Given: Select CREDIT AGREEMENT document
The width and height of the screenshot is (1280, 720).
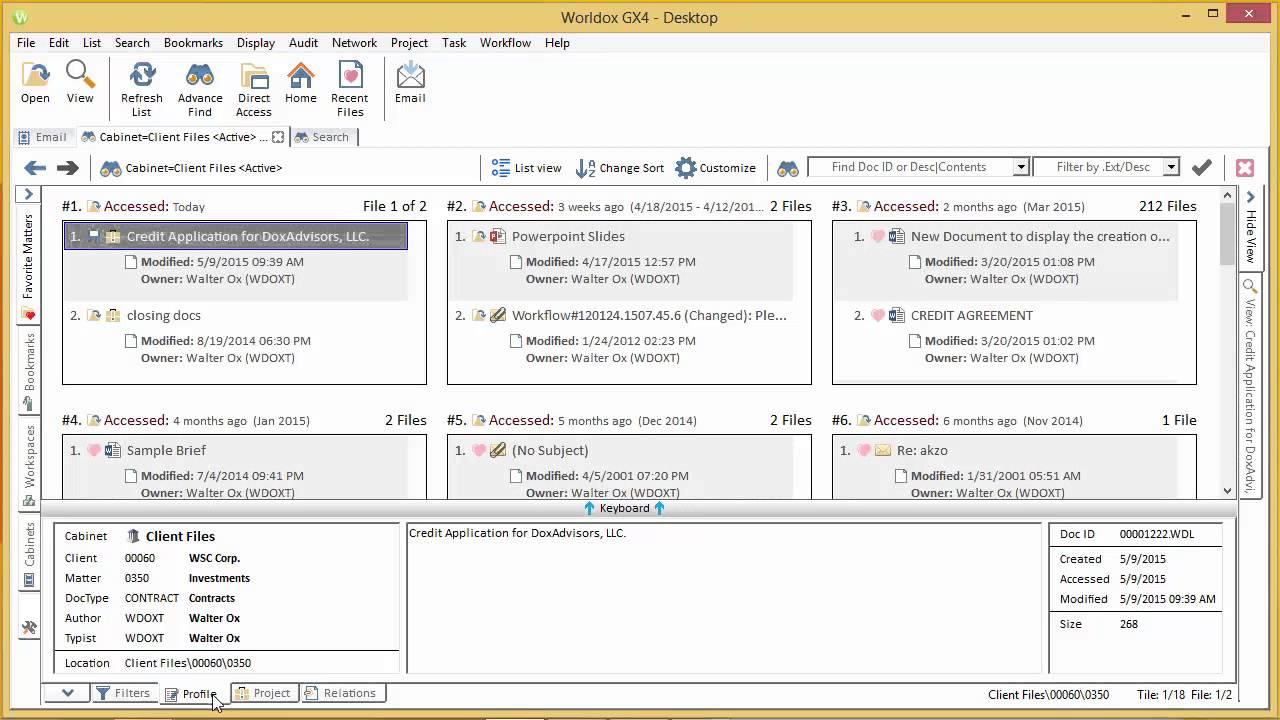Looking at the screenshot, I should [971, 315].
